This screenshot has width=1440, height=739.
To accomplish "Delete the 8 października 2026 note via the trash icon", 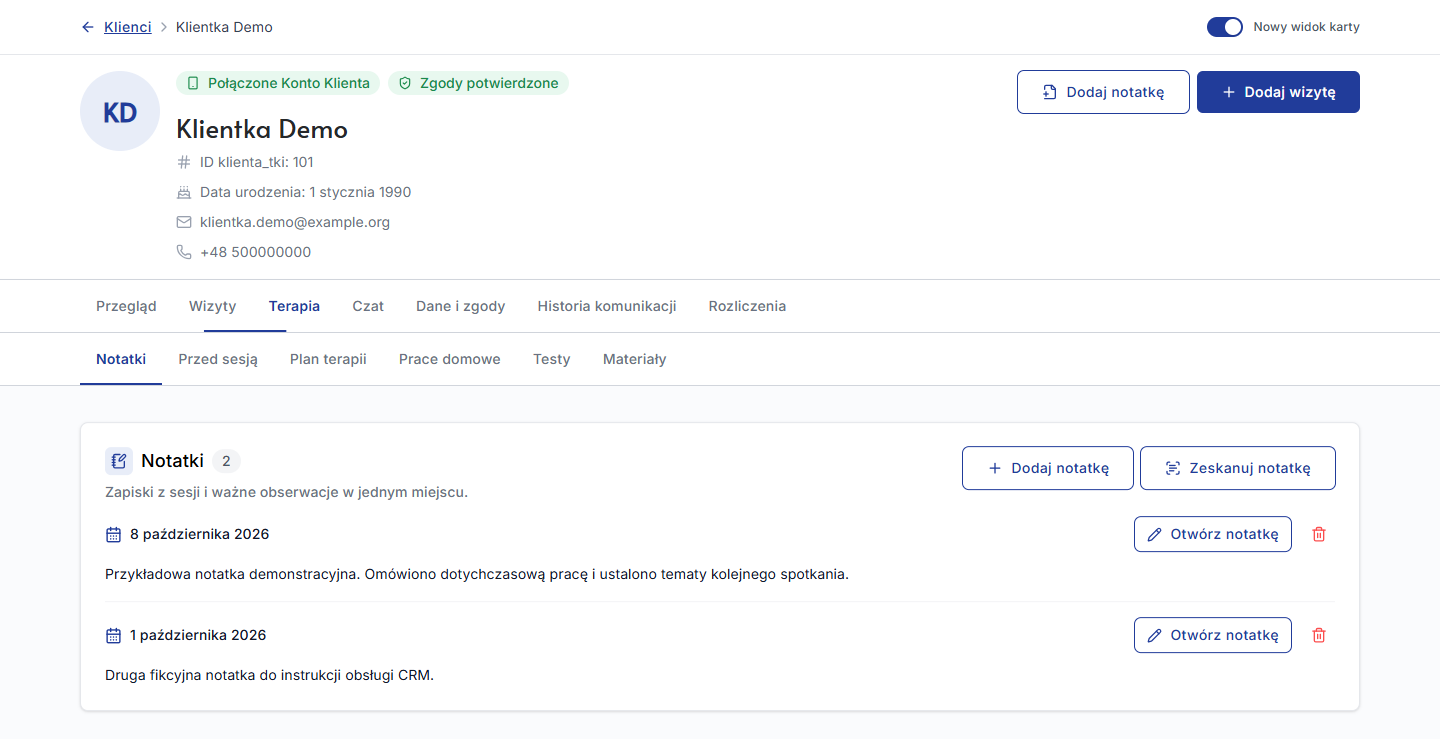I will coord(1319,534).
